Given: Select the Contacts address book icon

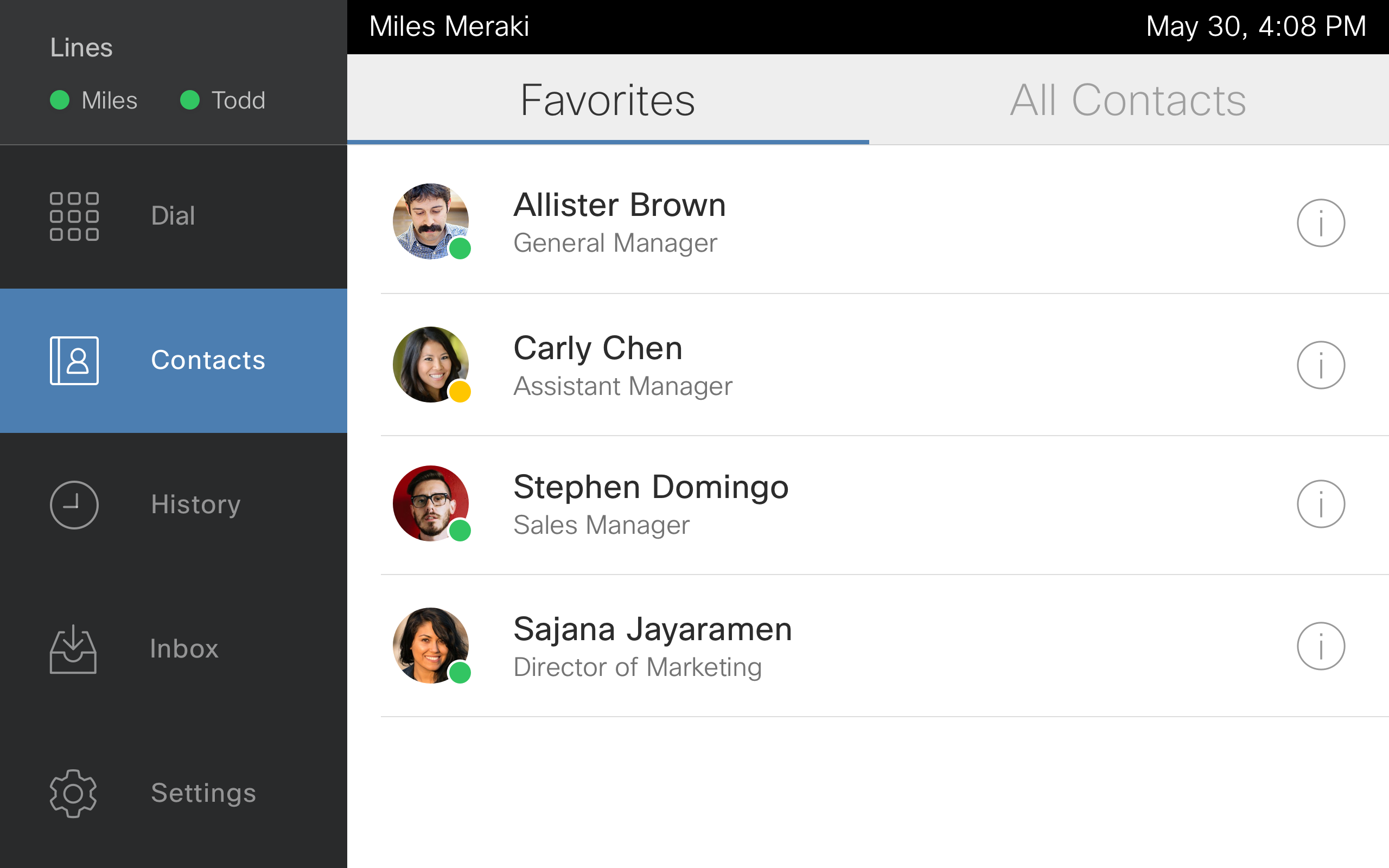Looking at the screenshot, I should (x=74, y=361).
